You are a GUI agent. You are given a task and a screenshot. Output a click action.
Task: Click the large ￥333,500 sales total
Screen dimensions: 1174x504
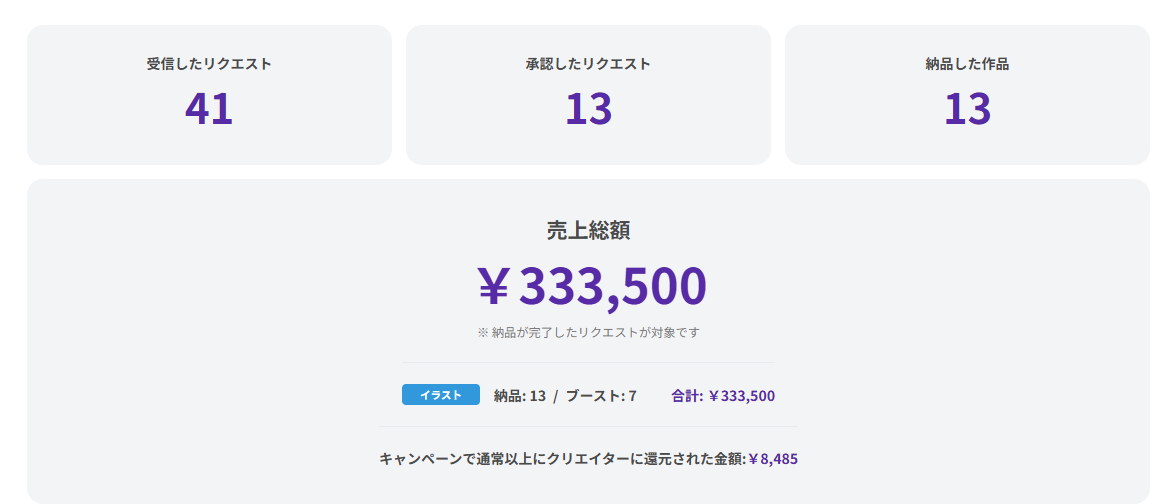tap(592, 286)
